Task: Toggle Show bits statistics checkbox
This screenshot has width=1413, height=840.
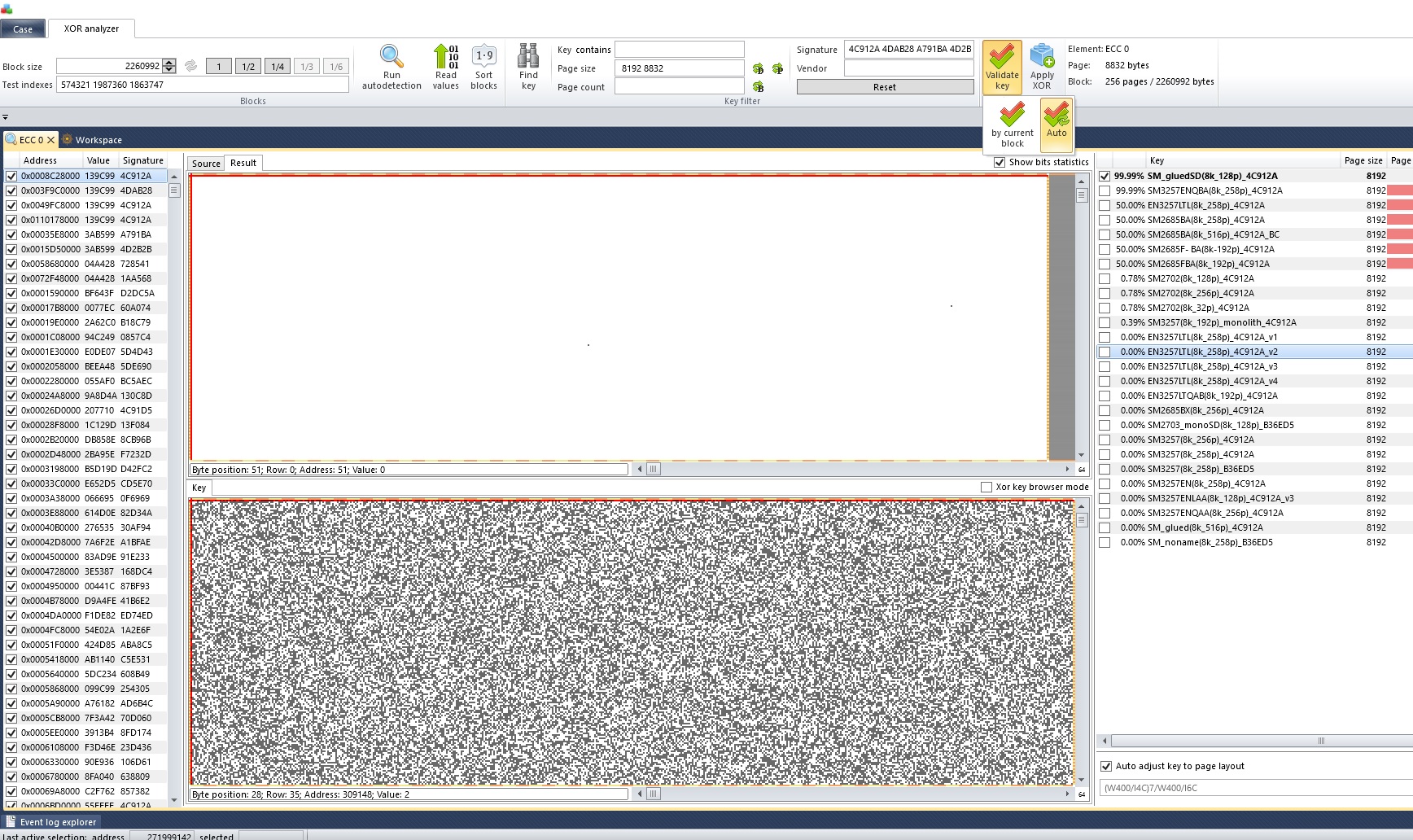Action: [x=1000, y=162]
